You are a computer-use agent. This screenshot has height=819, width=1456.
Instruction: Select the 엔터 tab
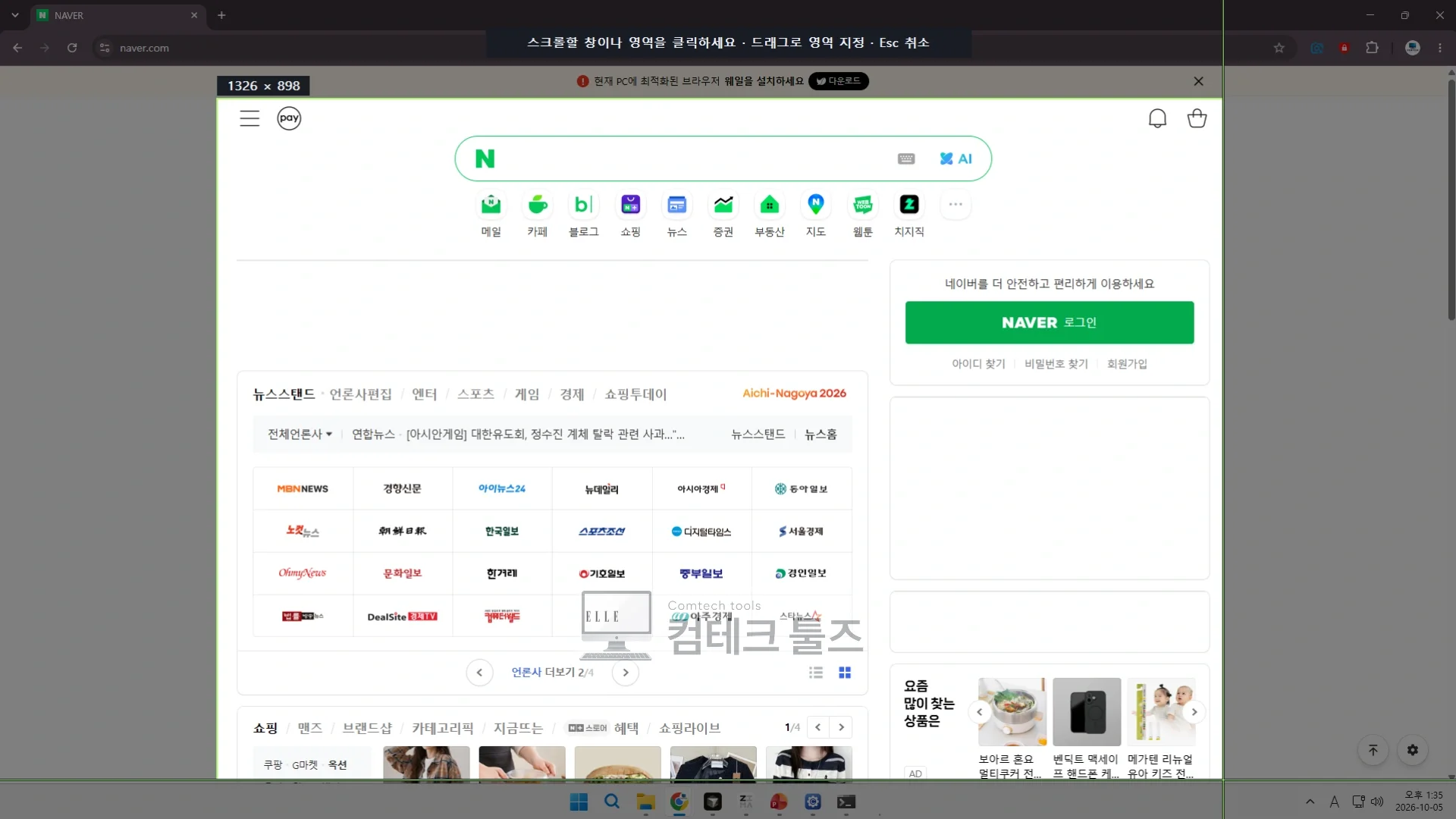[425, 394]
